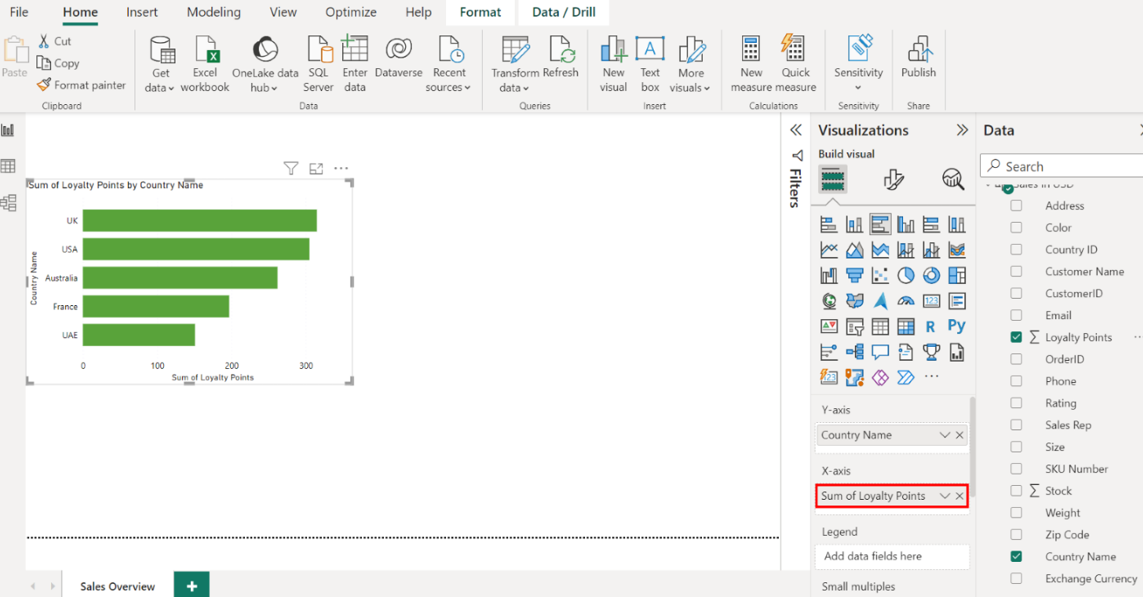Click the filter icon above the chart
The height and width of the screenshot is (597, 1143).
click(x=291, y=169)
